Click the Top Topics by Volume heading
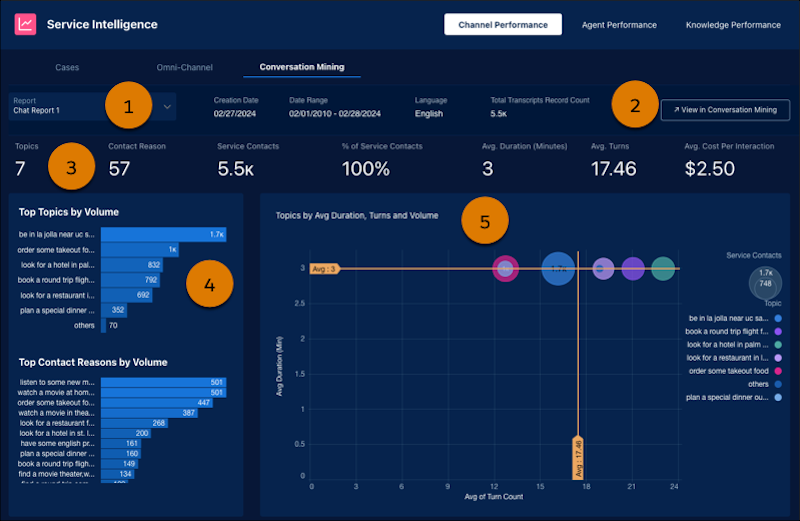This screenshot has width=800, height=521. 69,212
